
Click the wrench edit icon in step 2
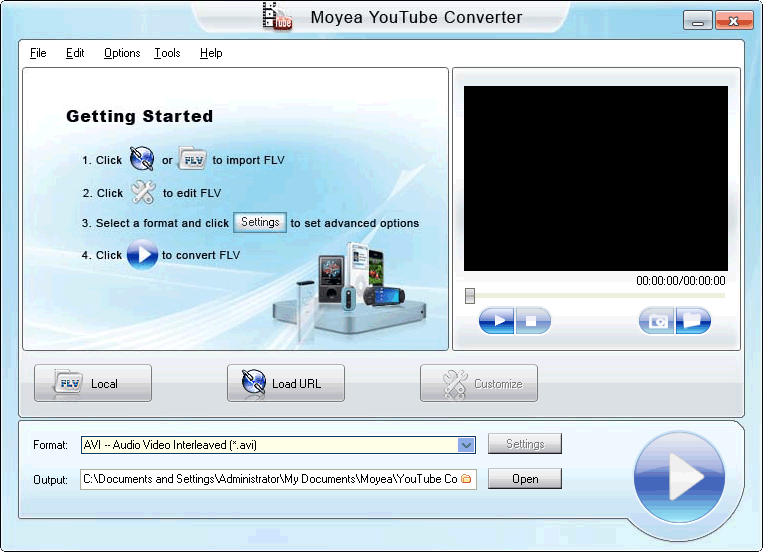tap(143, 192)
